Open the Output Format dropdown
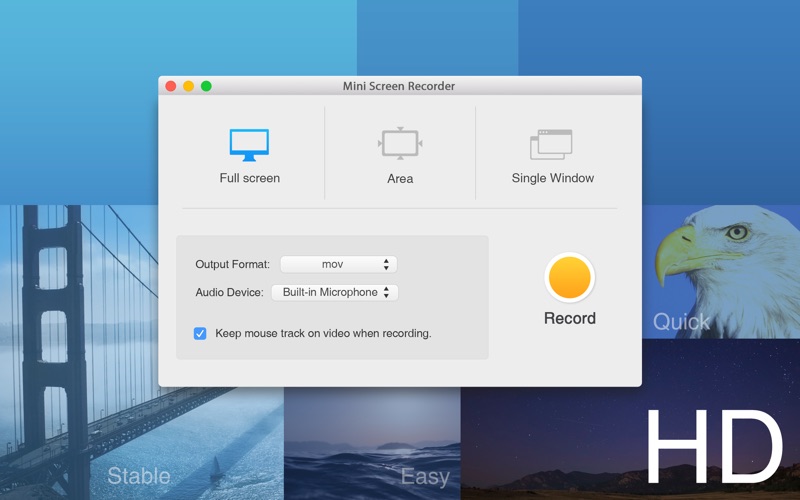The image size is (800, 500). (339, 264)
